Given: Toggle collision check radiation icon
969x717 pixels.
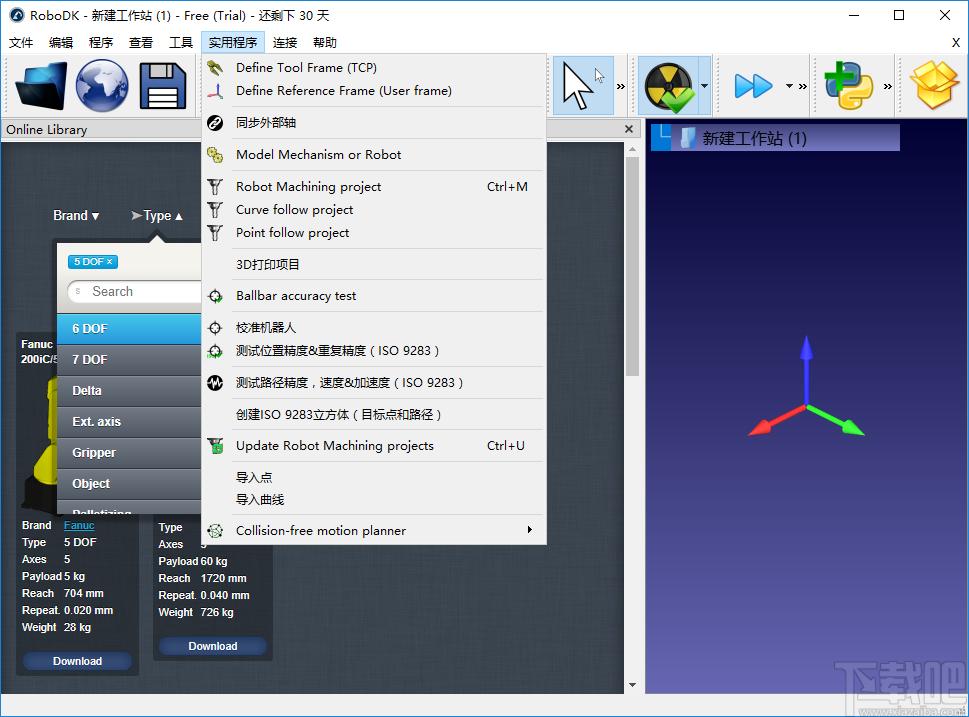Looking at the screenshot, I should pos(668,86).
